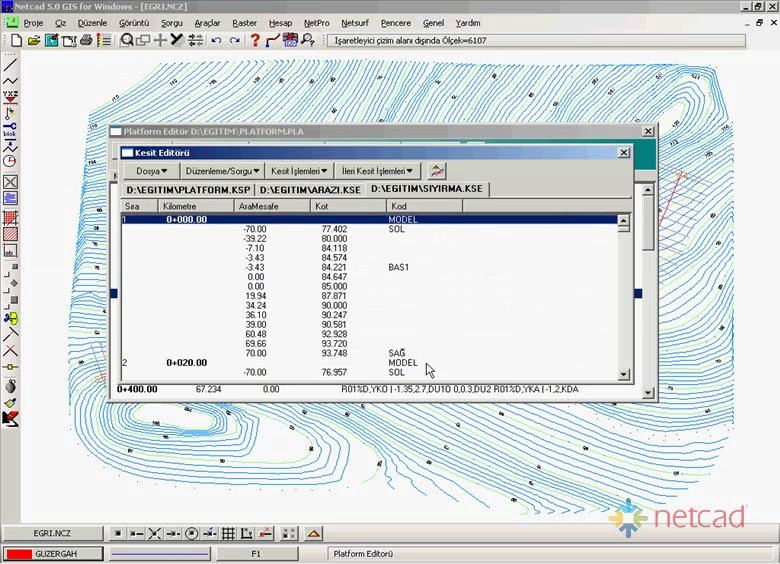Select the paint brush tool in left toolbar
Image resolution: width=780 pixels, height=564 pixels.
tap(10, 402)
